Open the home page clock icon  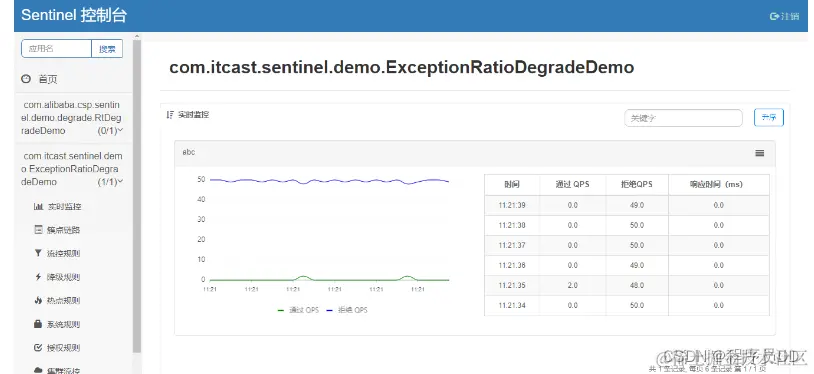26,79
